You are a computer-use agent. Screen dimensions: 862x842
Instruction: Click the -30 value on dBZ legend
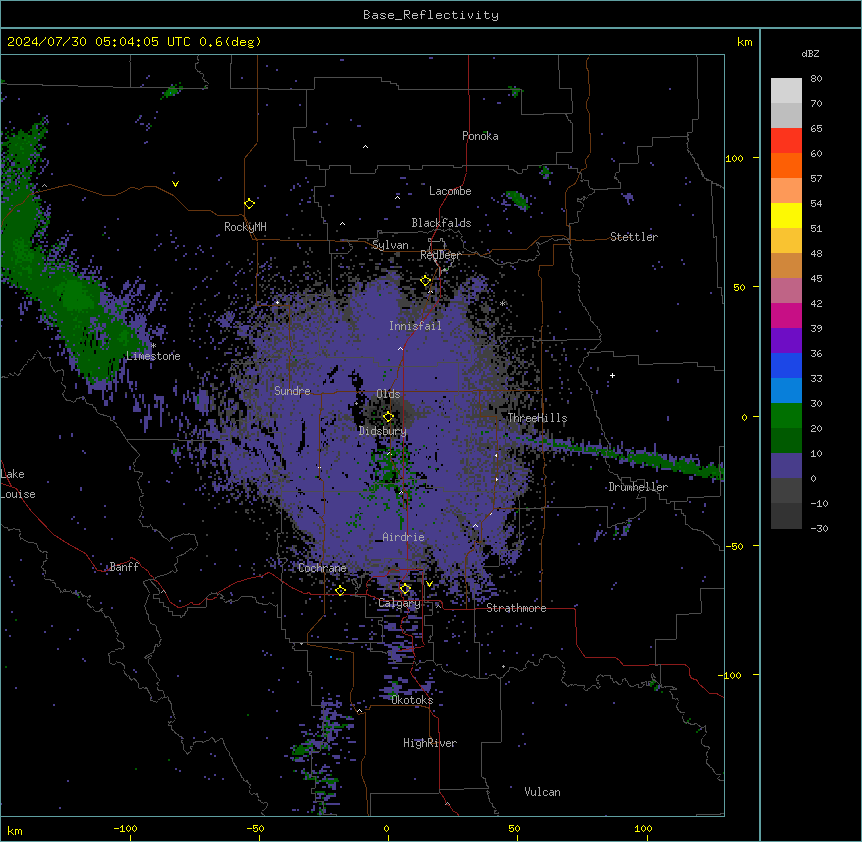(x=819, y=528)
